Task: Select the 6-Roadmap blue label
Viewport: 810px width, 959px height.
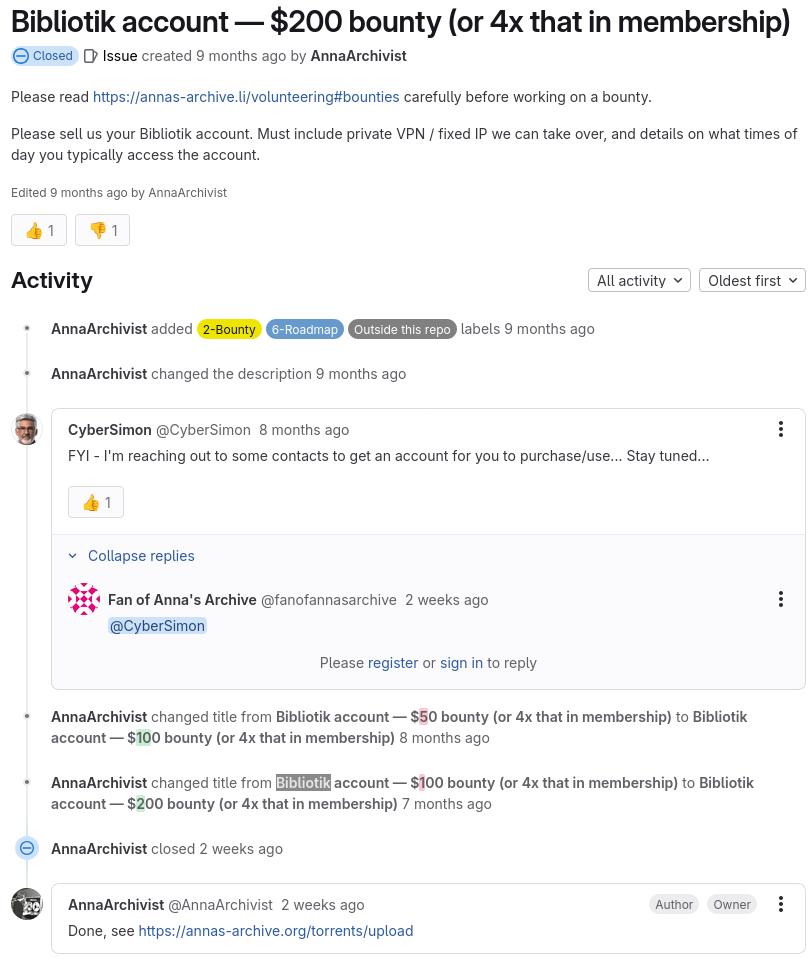Action: coord(305,329)
